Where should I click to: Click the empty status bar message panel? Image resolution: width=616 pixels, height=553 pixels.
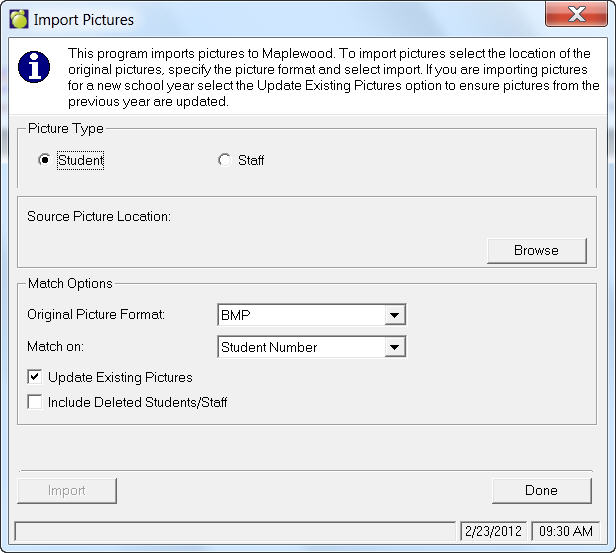pyautogui.click(x=235, y=531)
